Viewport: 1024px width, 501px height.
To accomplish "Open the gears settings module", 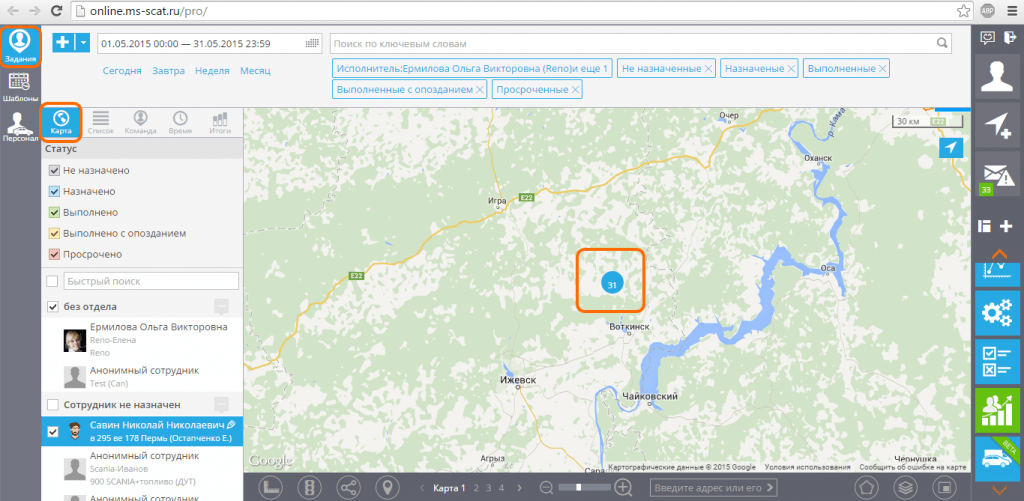I will 997,314.
